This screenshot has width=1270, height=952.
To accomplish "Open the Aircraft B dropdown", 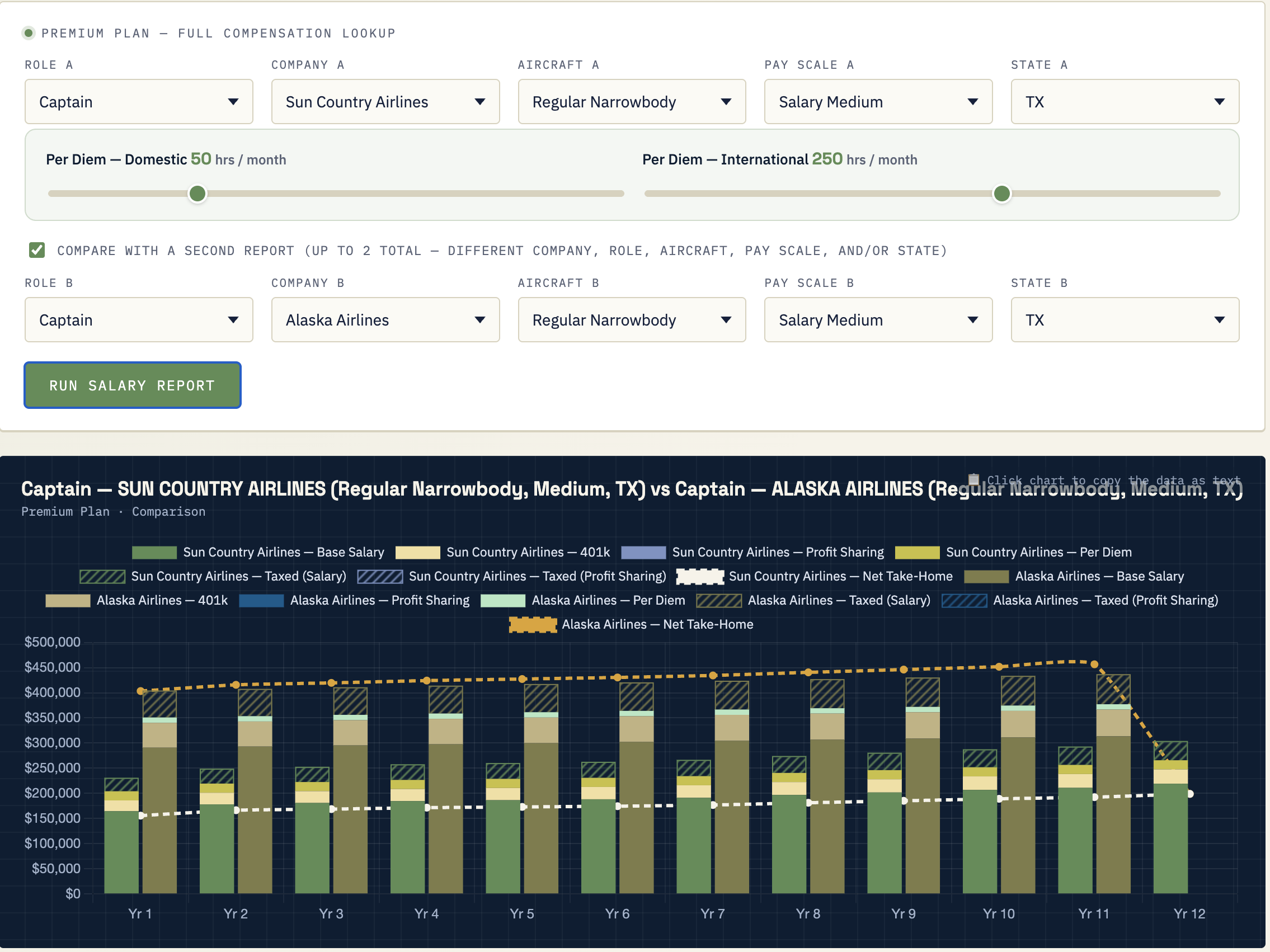I will tap(632, 319).
